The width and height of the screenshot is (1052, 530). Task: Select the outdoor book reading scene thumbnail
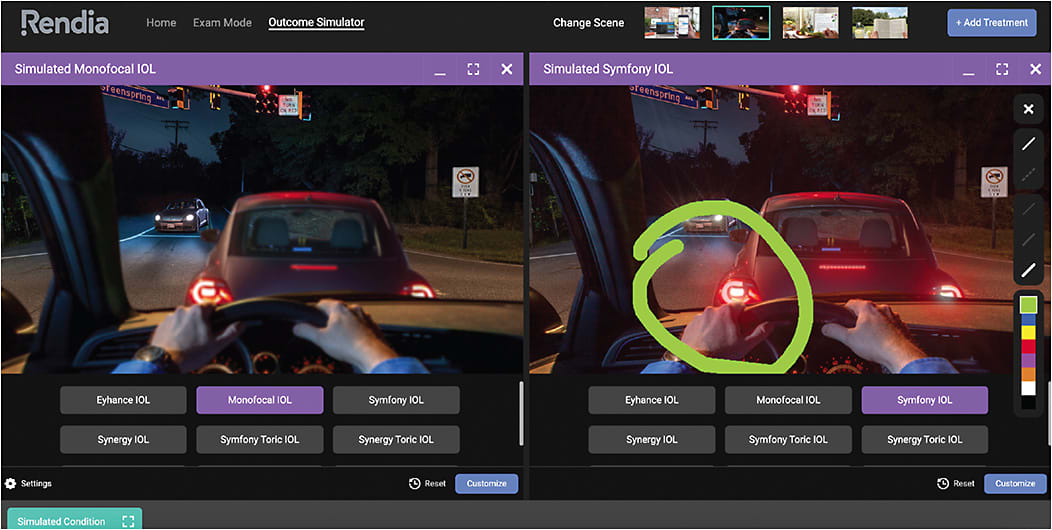tap(880, 23)
